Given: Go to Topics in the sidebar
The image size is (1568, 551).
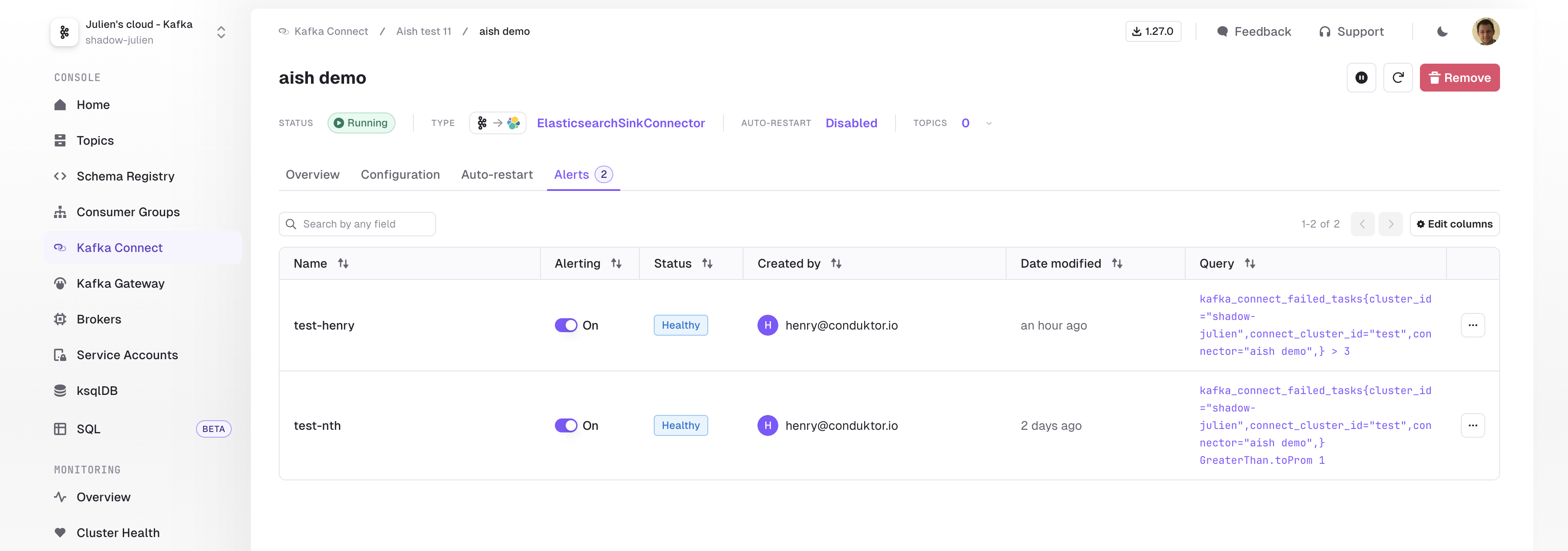Looking at the screenshot, I should pyautogui.click(x=142, y=141).
